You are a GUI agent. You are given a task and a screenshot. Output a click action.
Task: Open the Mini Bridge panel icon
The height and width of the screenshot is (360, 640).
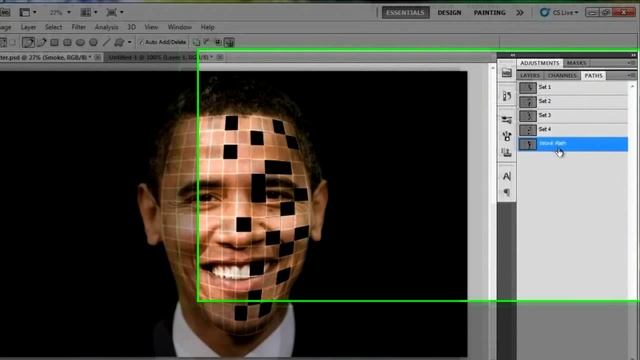tap(507, 73)
